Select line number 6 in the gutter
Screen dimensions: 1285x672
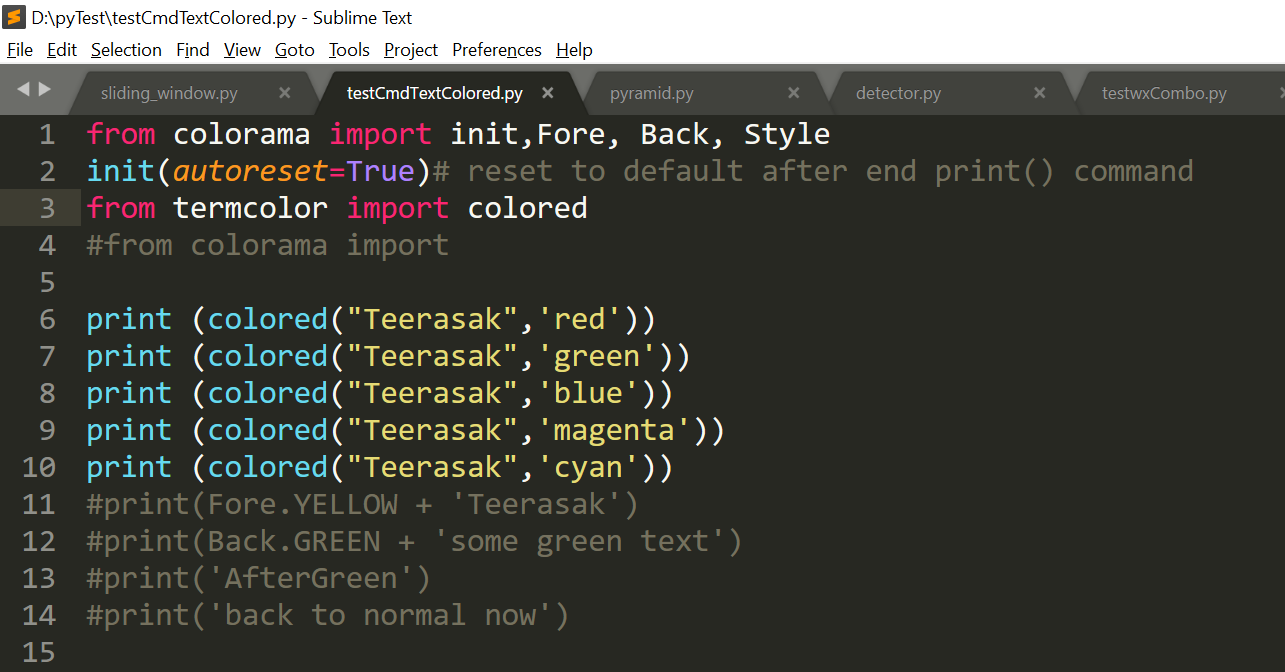point(46,318)
